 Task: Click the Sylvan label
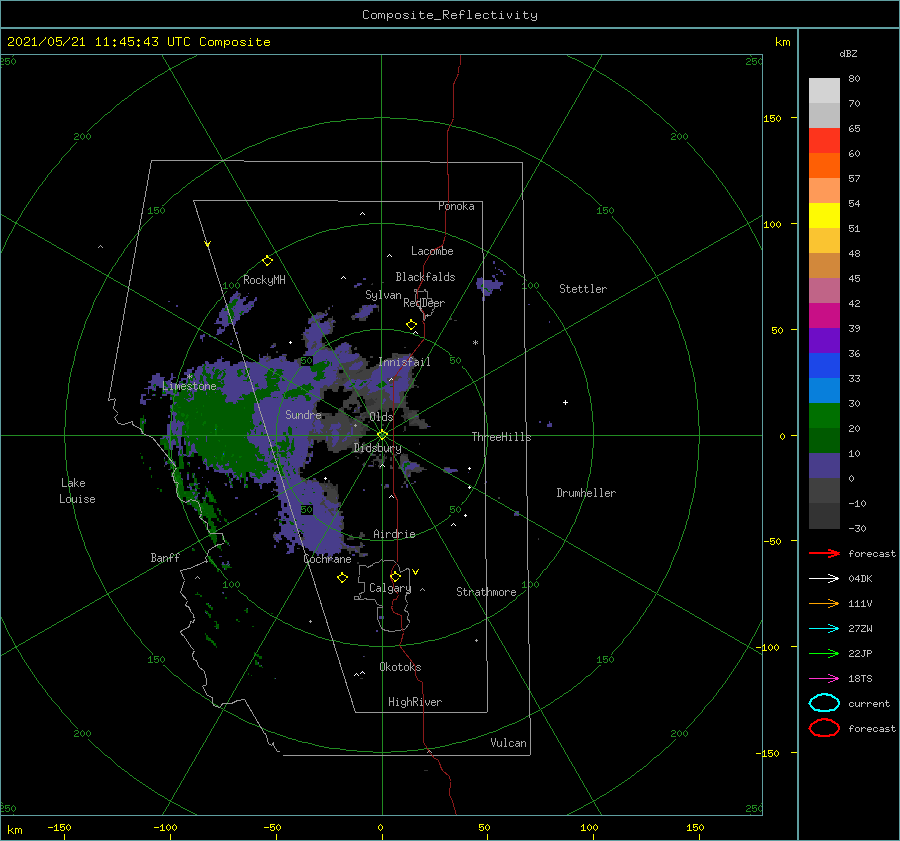point(383,295)
